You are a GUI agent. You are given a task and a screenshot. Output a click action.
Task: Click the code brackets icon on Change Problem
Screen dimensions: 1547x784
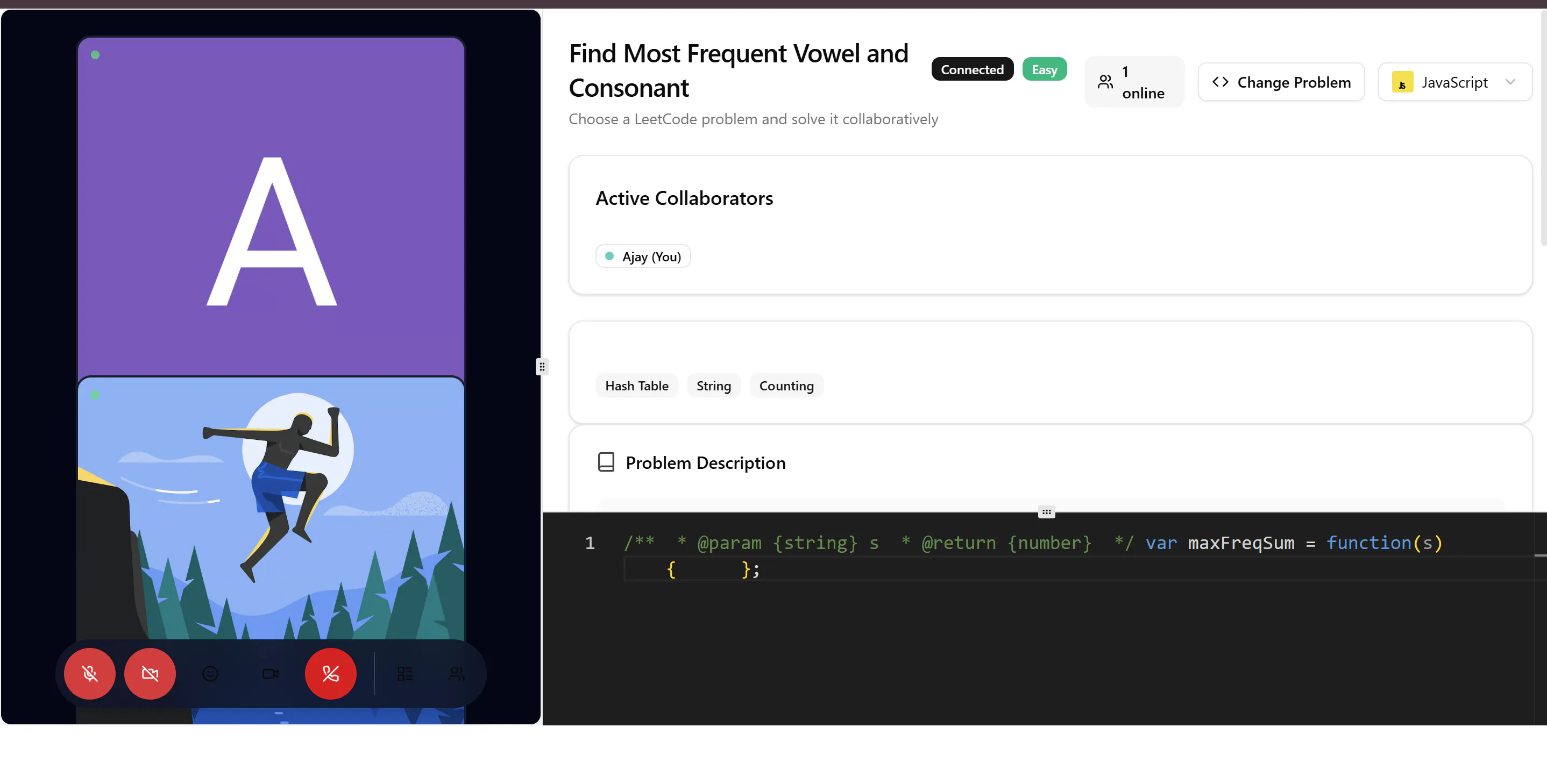tap(1220, 82)
